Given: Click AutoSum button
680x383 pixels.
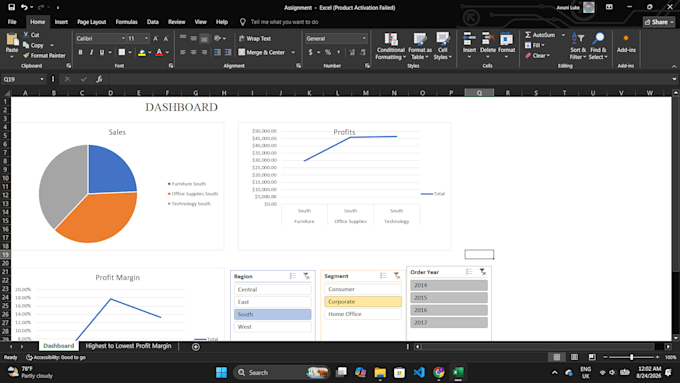Looking at the screenshot, I should pyautogui.click(x=540, y=35).
